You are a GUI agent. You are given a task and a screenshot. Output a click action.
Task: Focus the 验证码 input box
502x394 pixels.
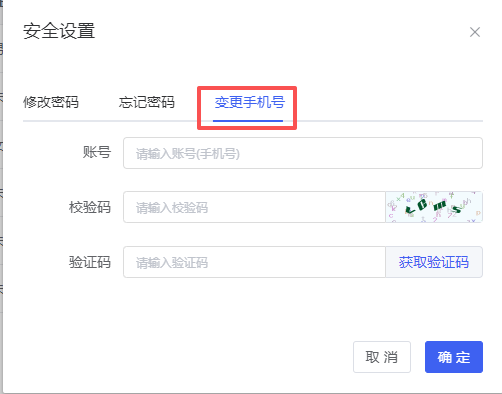[254, 262]
